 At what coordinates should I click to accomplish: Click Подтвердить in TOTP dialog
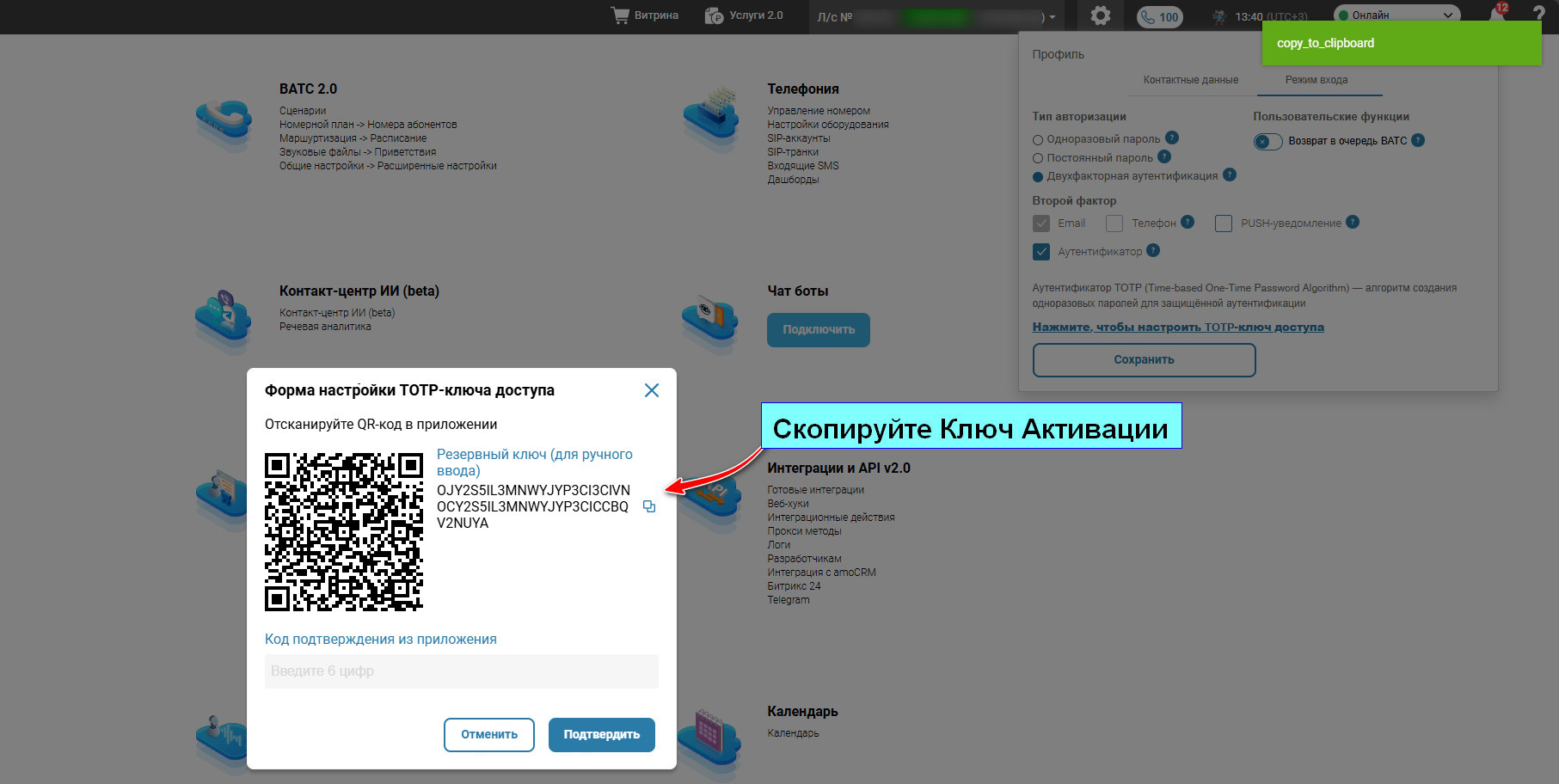point(602,735)
